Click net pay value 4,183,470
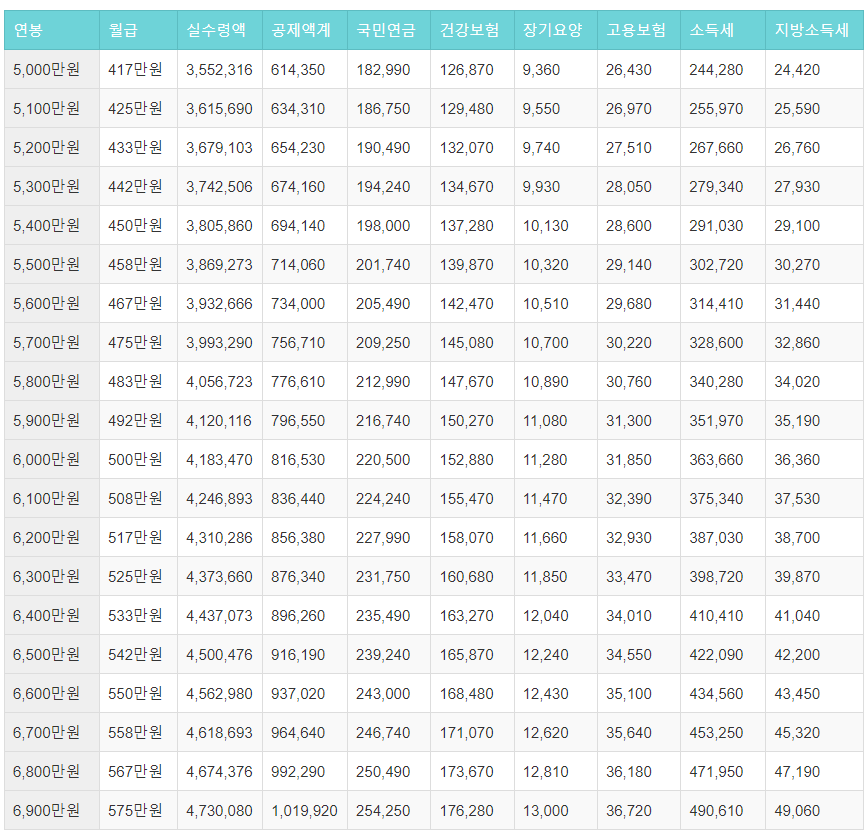 (x=219, y=460)
